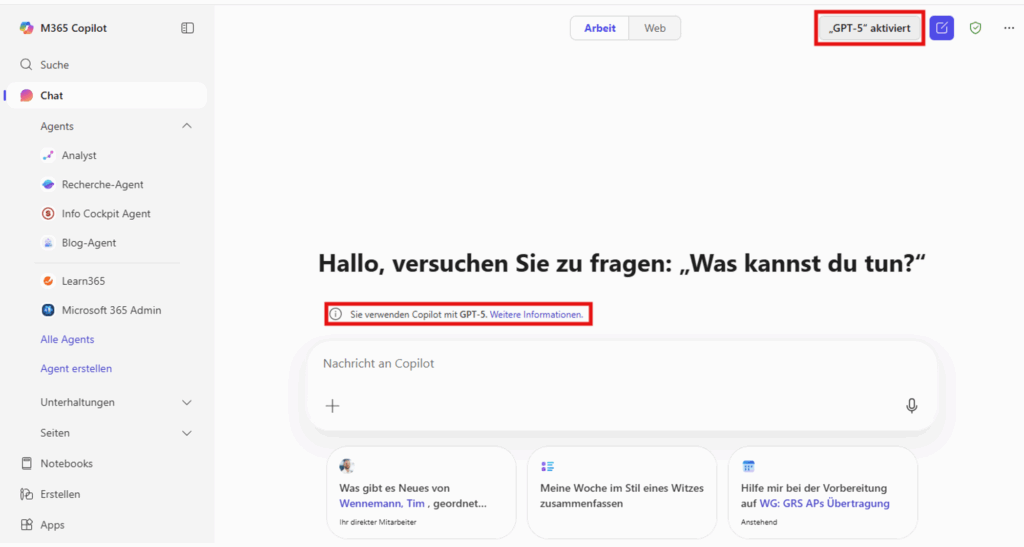Collapse the Agents section chevron
1024x547 pixels.
click(x=187, y=126)
